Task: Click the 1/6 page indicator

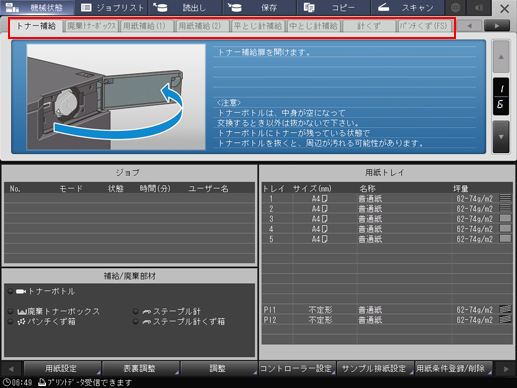Action: 501,97
